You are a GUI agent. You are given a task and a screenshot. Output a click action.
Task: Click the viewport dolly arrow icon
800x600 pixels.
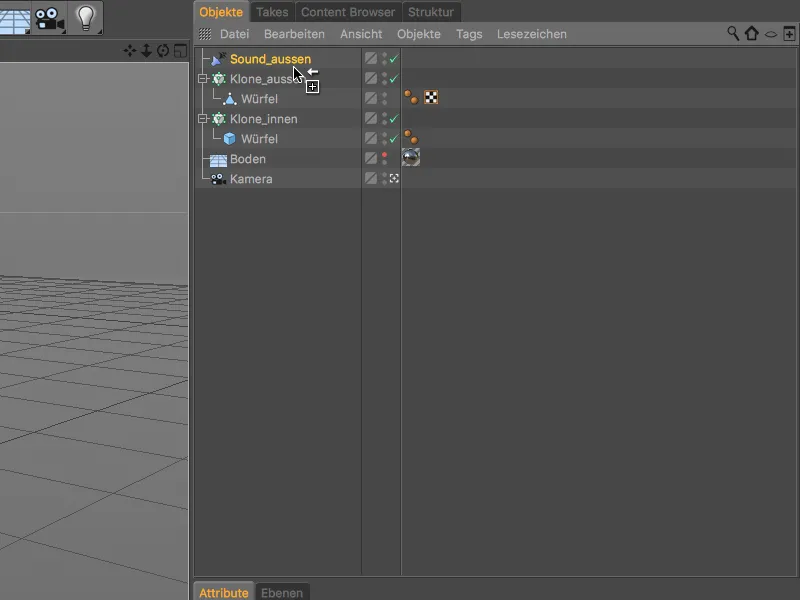point(146,51)
